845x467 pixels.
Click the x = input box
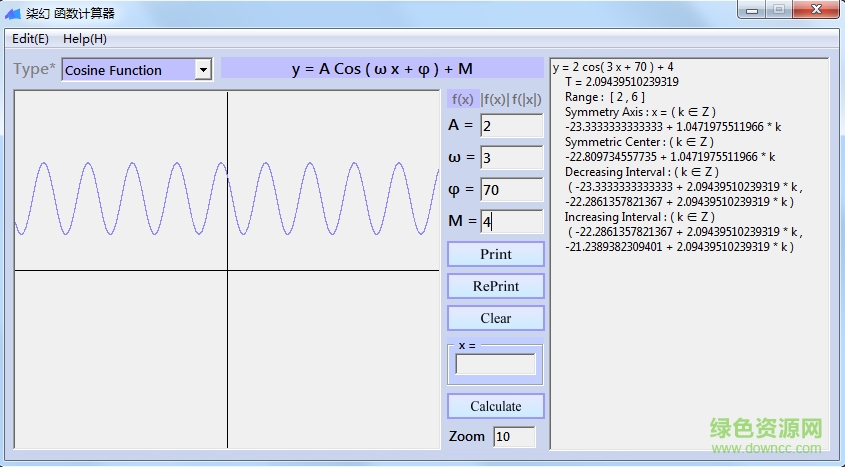point(495,365)
